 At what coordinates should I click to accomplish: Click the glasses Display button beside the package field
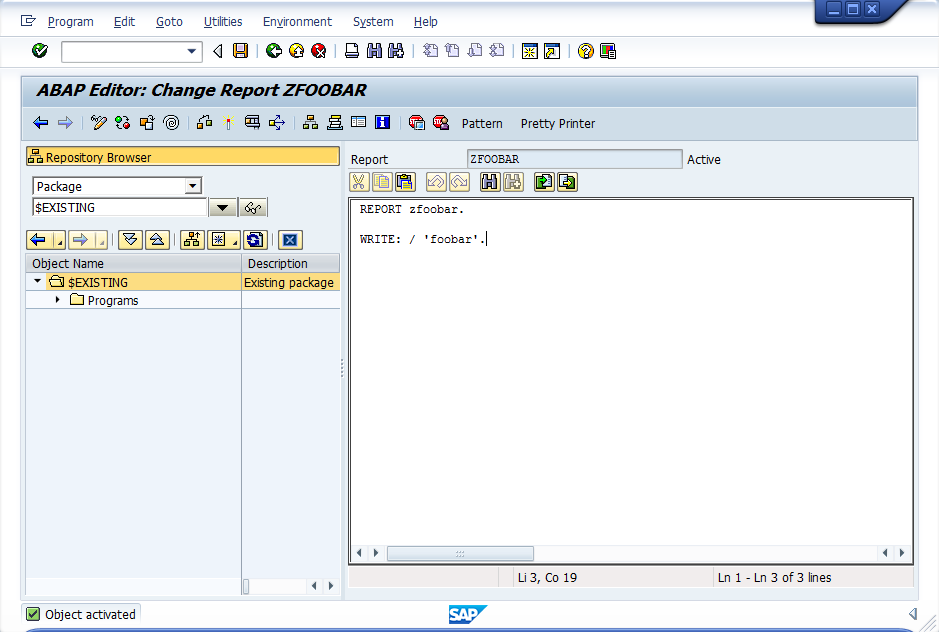[x=253, y=208]
